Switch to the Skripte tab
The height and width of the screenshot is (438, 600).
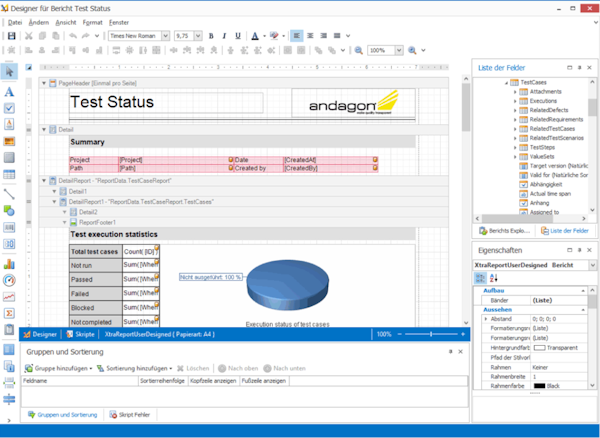click(x=84, y=335)
